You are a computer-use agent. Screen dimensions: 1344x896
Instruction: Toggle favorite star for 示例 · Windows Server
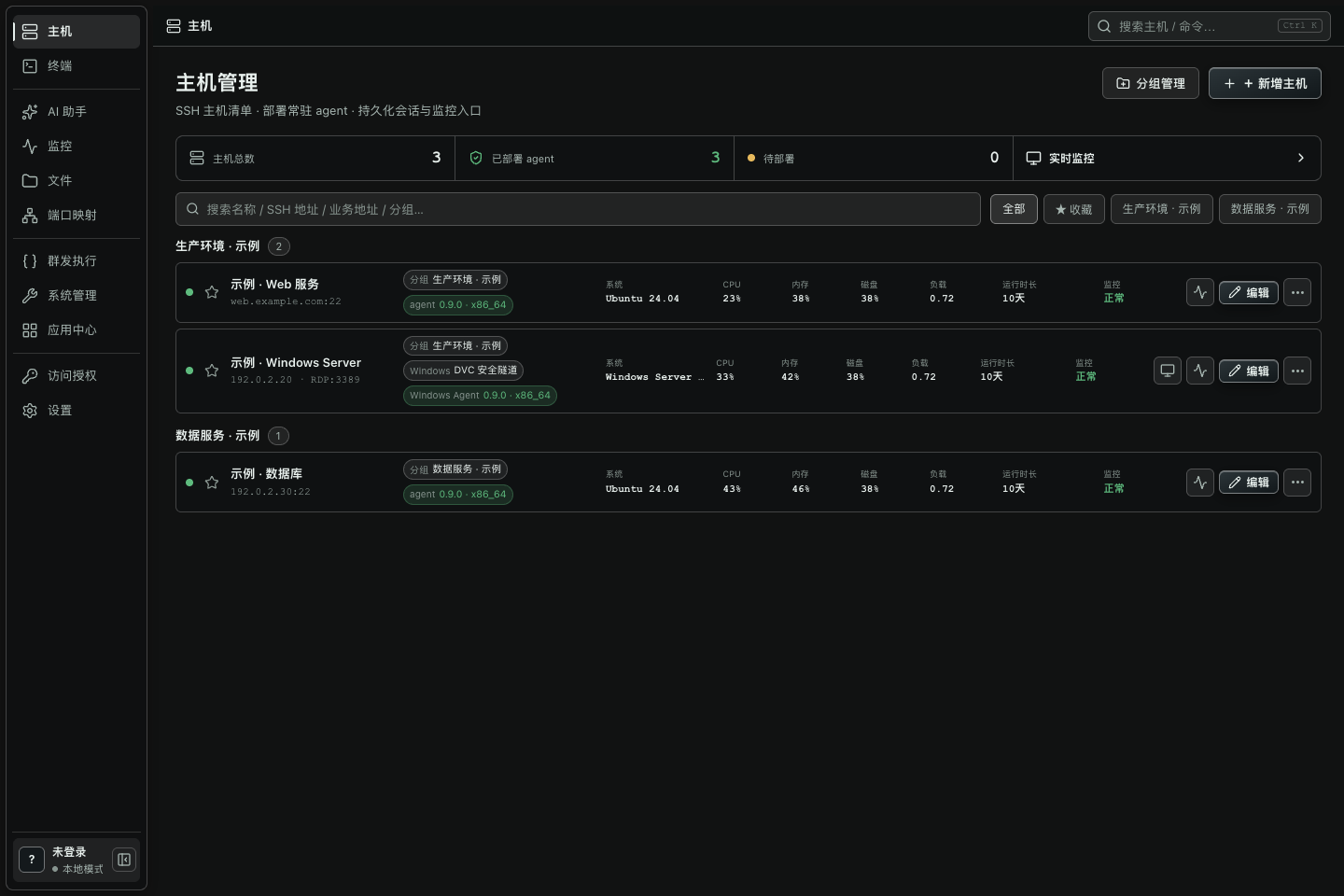212,371
